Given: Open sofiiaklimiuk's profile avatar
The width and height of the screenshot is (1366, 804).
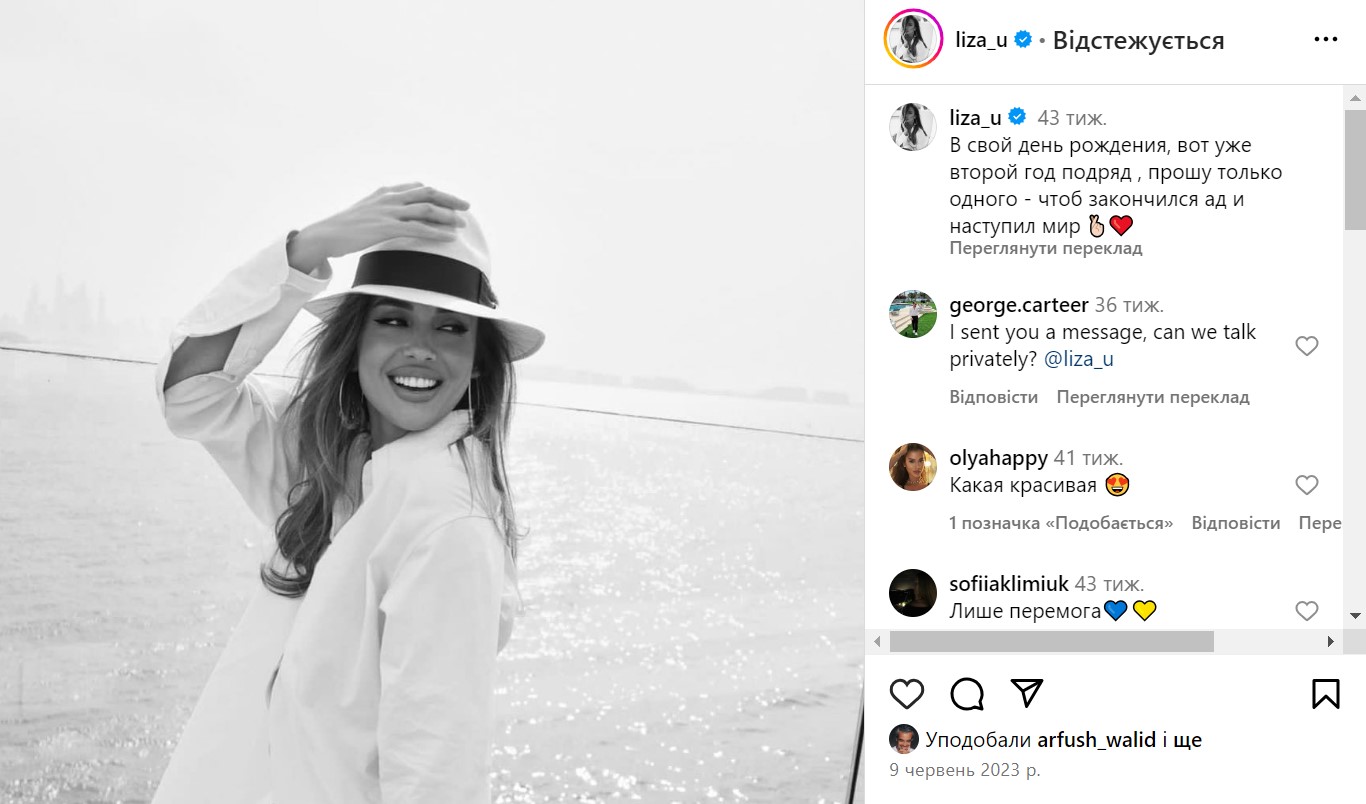Looking at the screenshot, I should pos(913,592).
